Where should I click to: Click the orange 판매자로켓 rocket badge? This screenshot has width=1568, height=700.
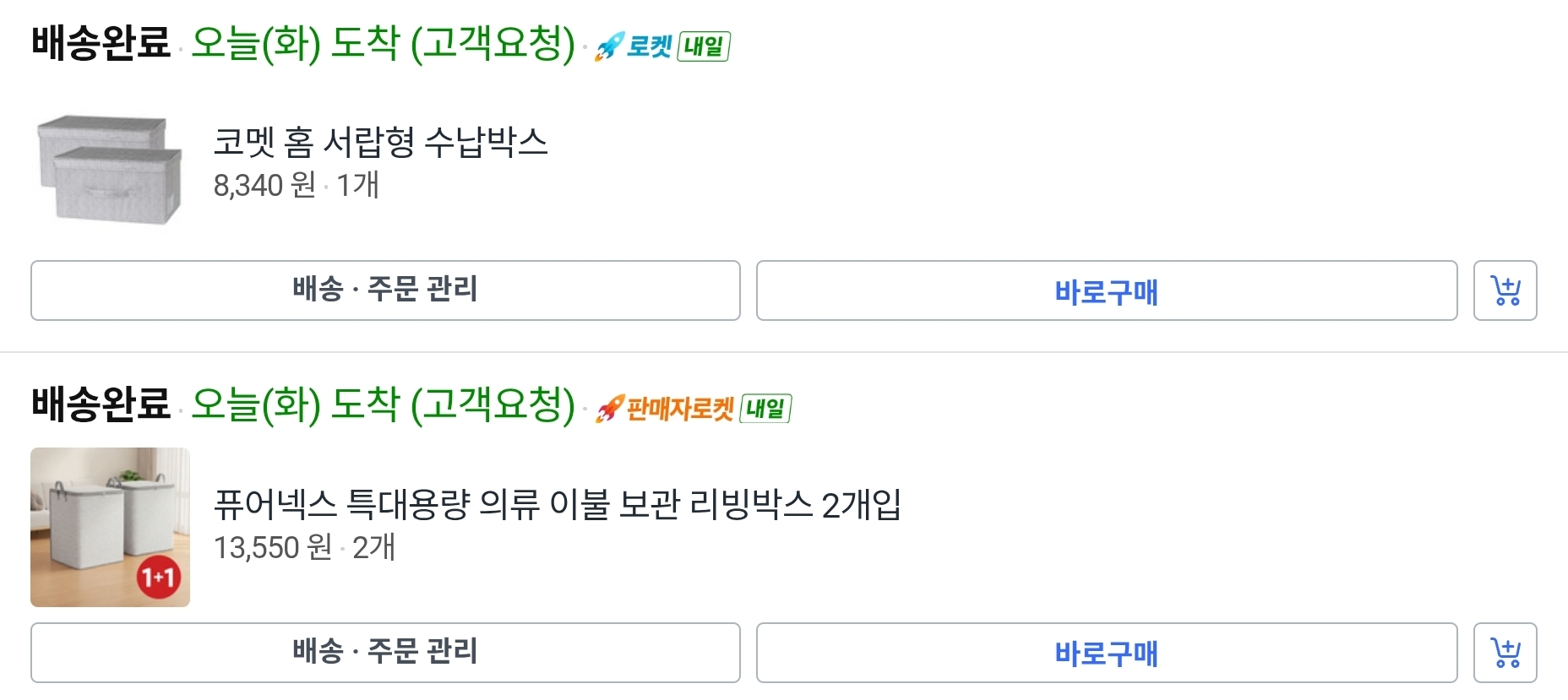click(665, 409)
